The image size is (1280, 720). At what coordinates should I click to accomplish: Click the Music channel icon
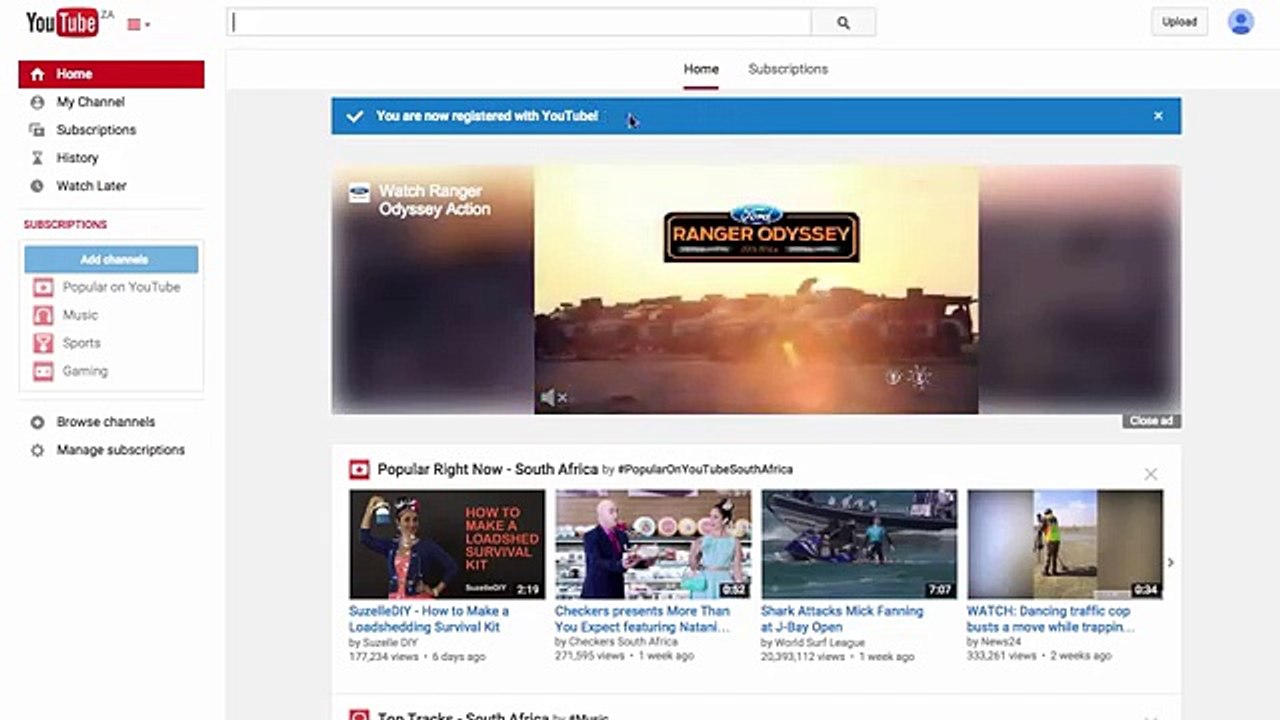(43, 315)
